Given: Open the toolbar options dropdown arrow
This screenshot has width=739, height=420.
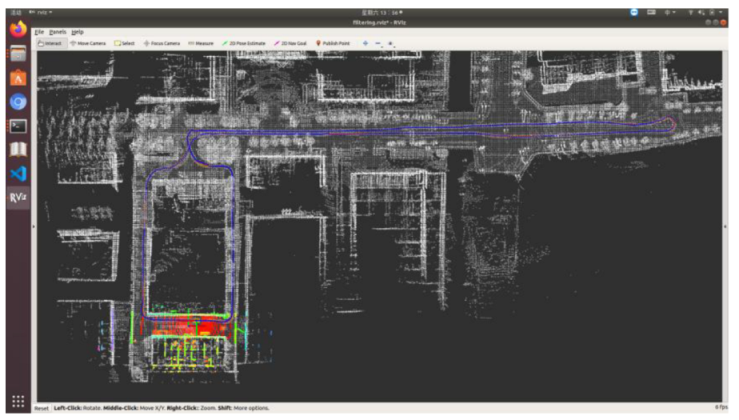Looking at the screenshot, I should point(390,44).
